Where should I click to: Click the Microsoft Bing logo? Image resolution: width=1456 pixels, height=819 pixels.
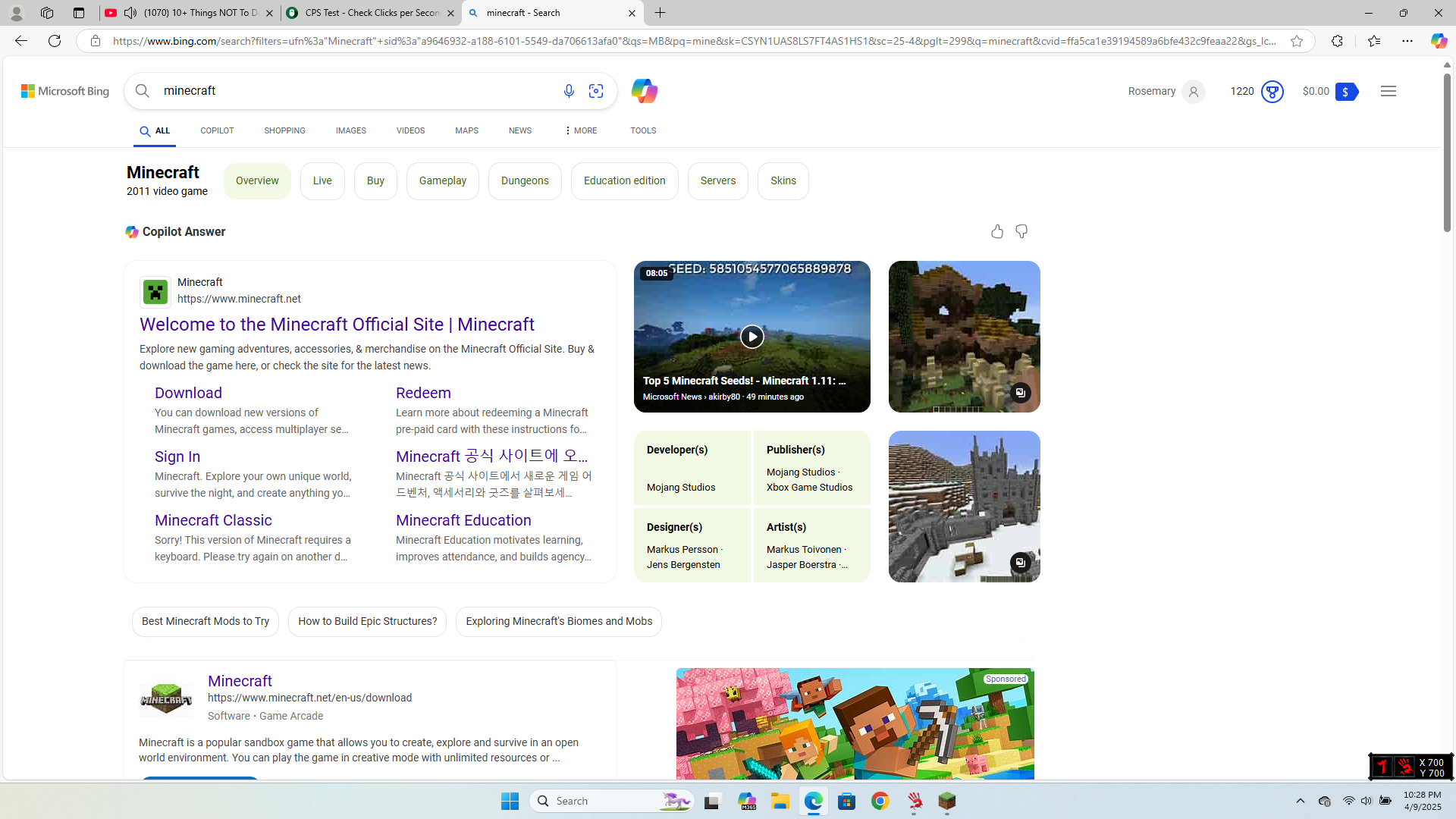(x=65, y=91)
